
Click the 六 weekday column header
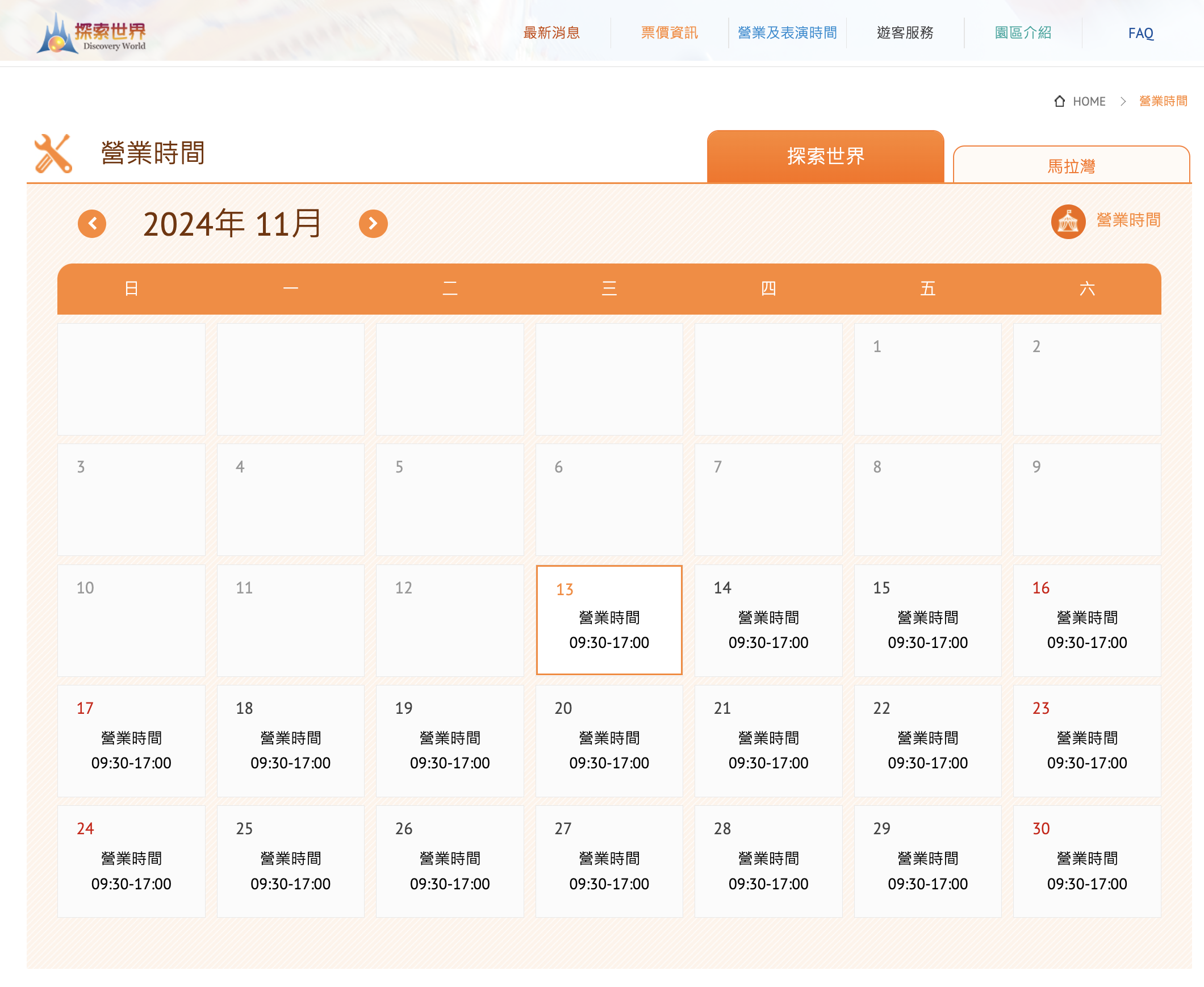coord(1086,288)
